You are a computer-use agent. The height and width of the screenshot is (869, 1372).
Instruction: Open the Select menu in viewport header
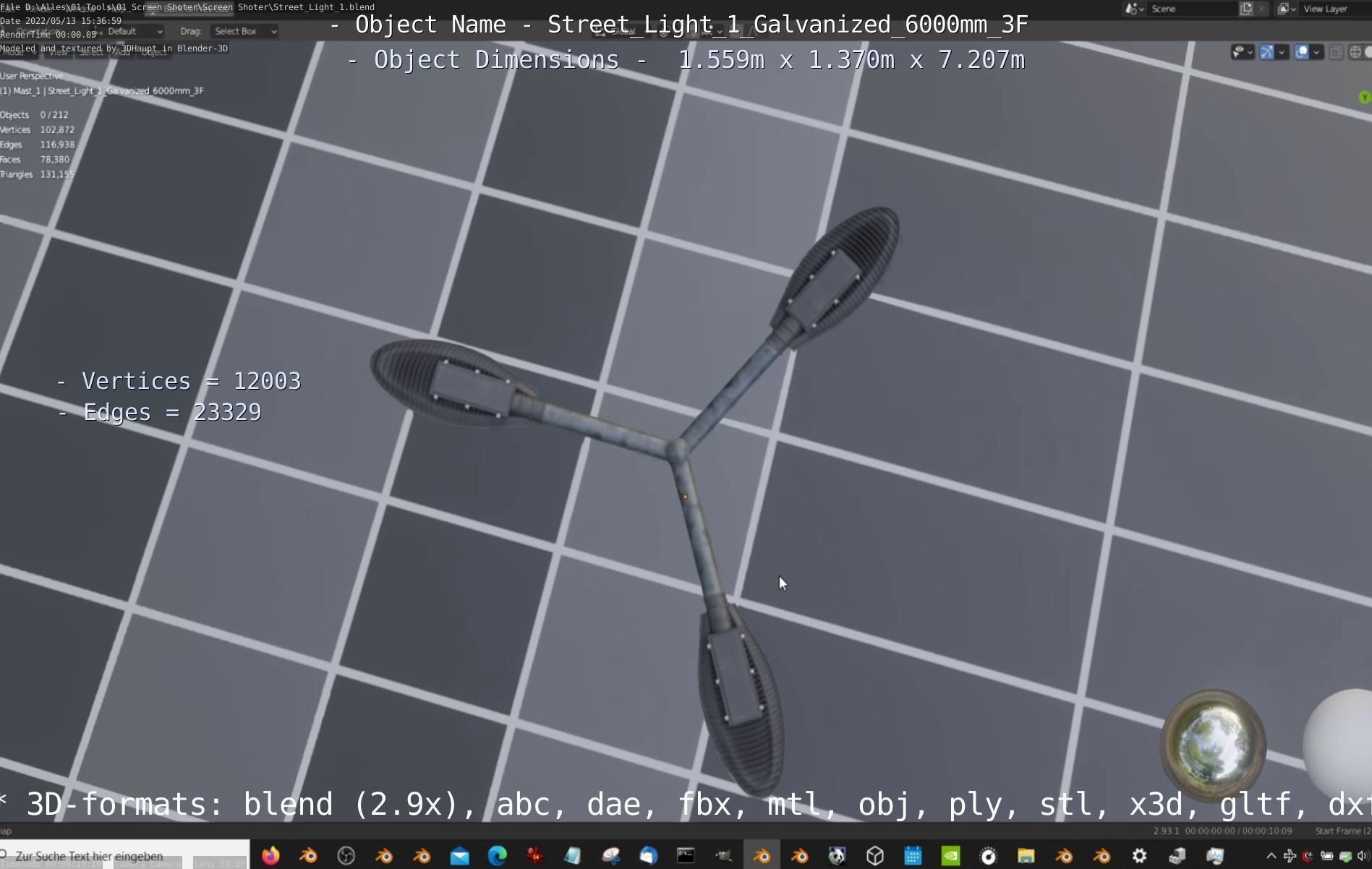click(x=91, y=52)
